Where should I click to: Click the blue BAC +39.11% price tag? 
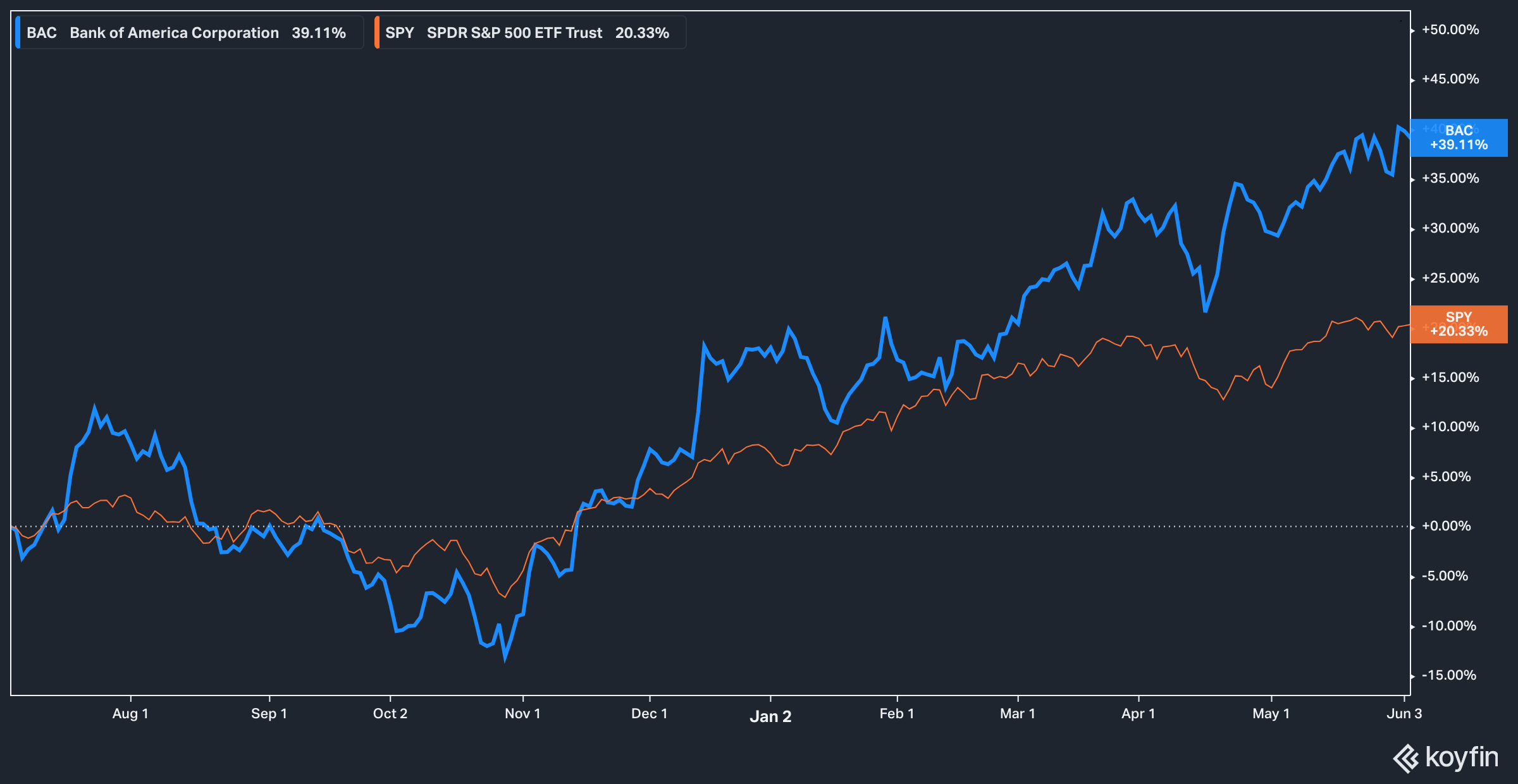click(x=1459, y=138)
